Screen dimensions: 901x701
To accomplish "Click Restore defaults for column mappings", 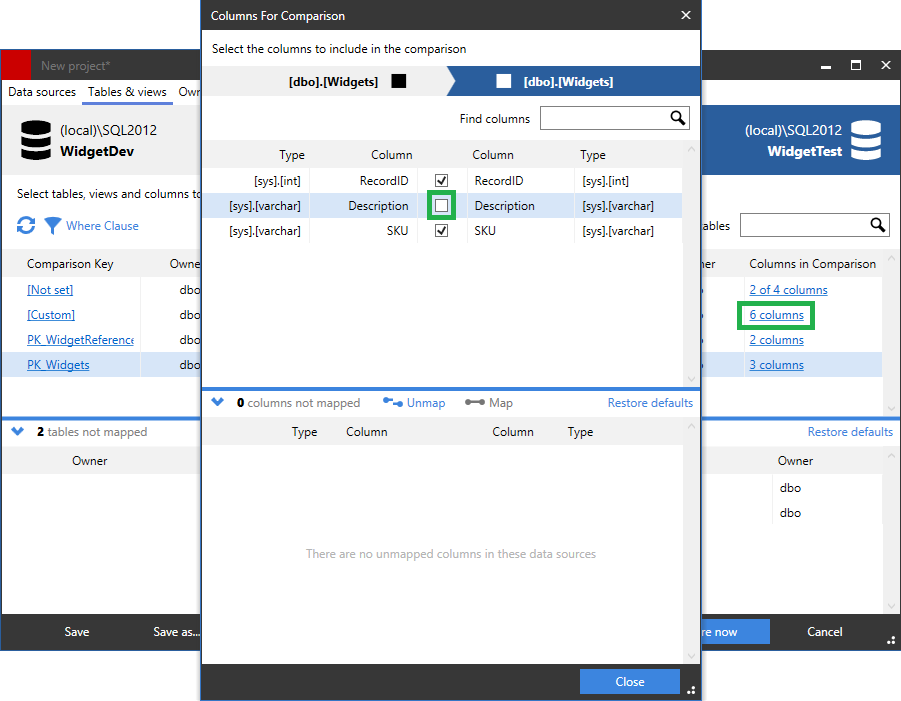I will click(x=650, y=402).
